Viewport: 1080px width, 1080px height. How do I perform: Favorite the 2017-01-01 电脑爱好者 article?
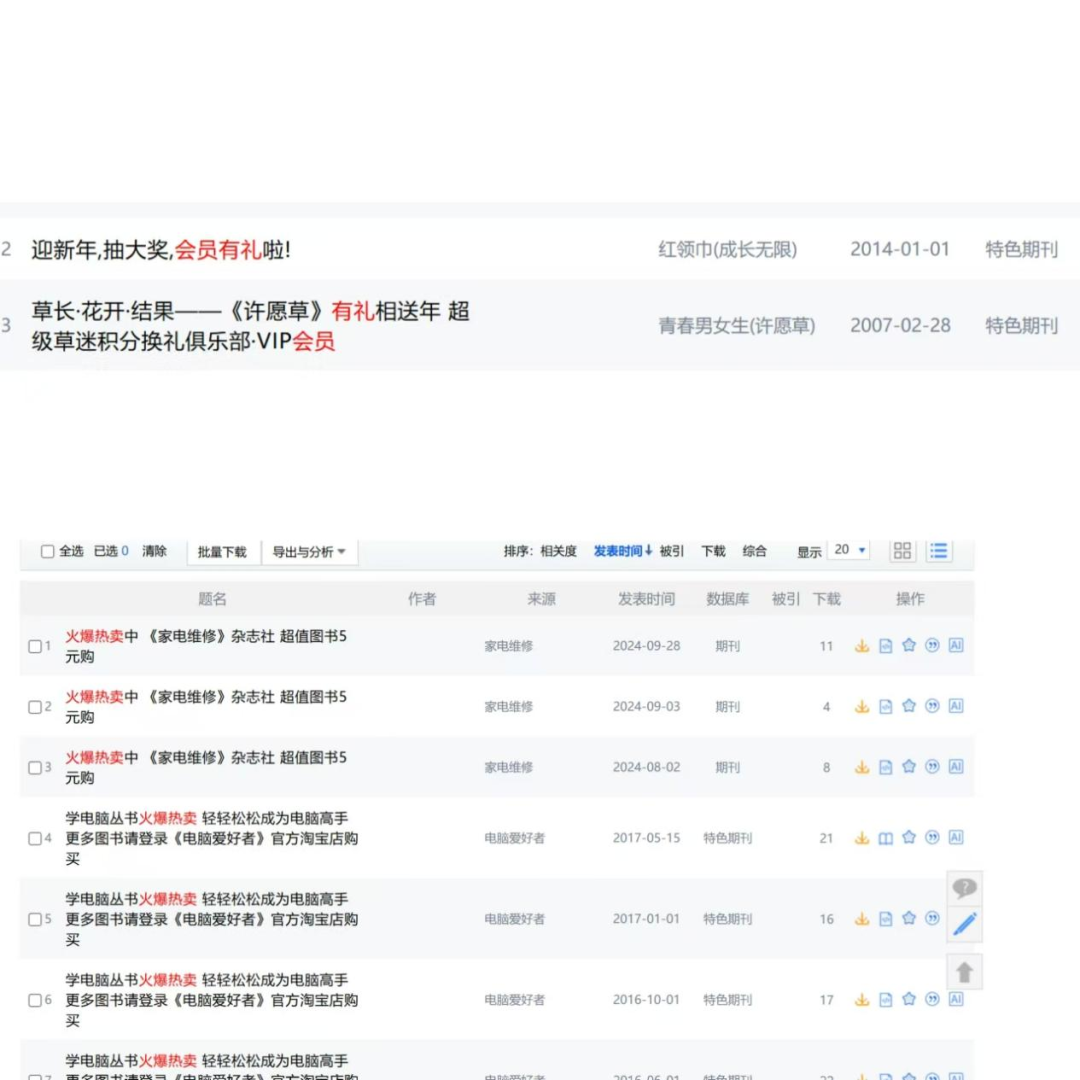tap(909, 918)
